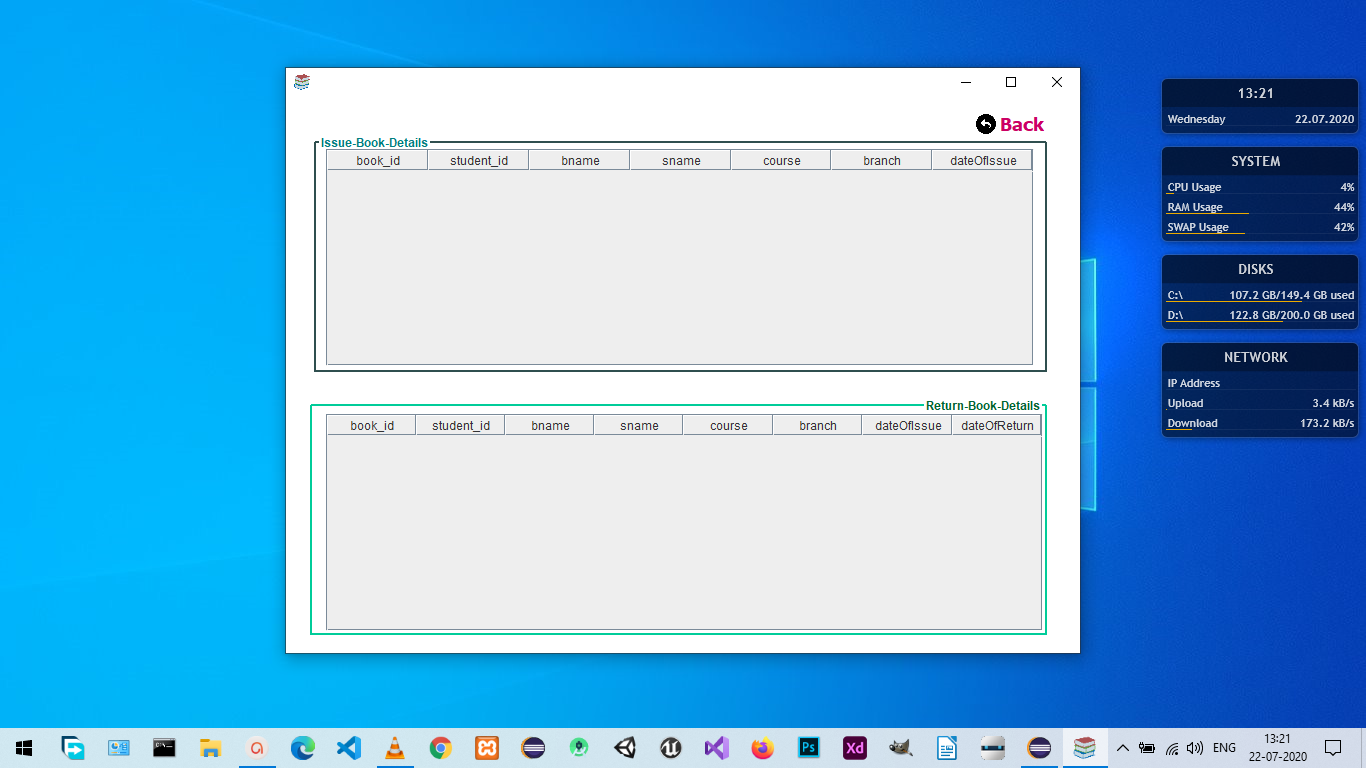Click the CPU Usage entry in the widget
This screenshot has height=768, width=1366.
pyautogui.click(x=1260, y=187)
